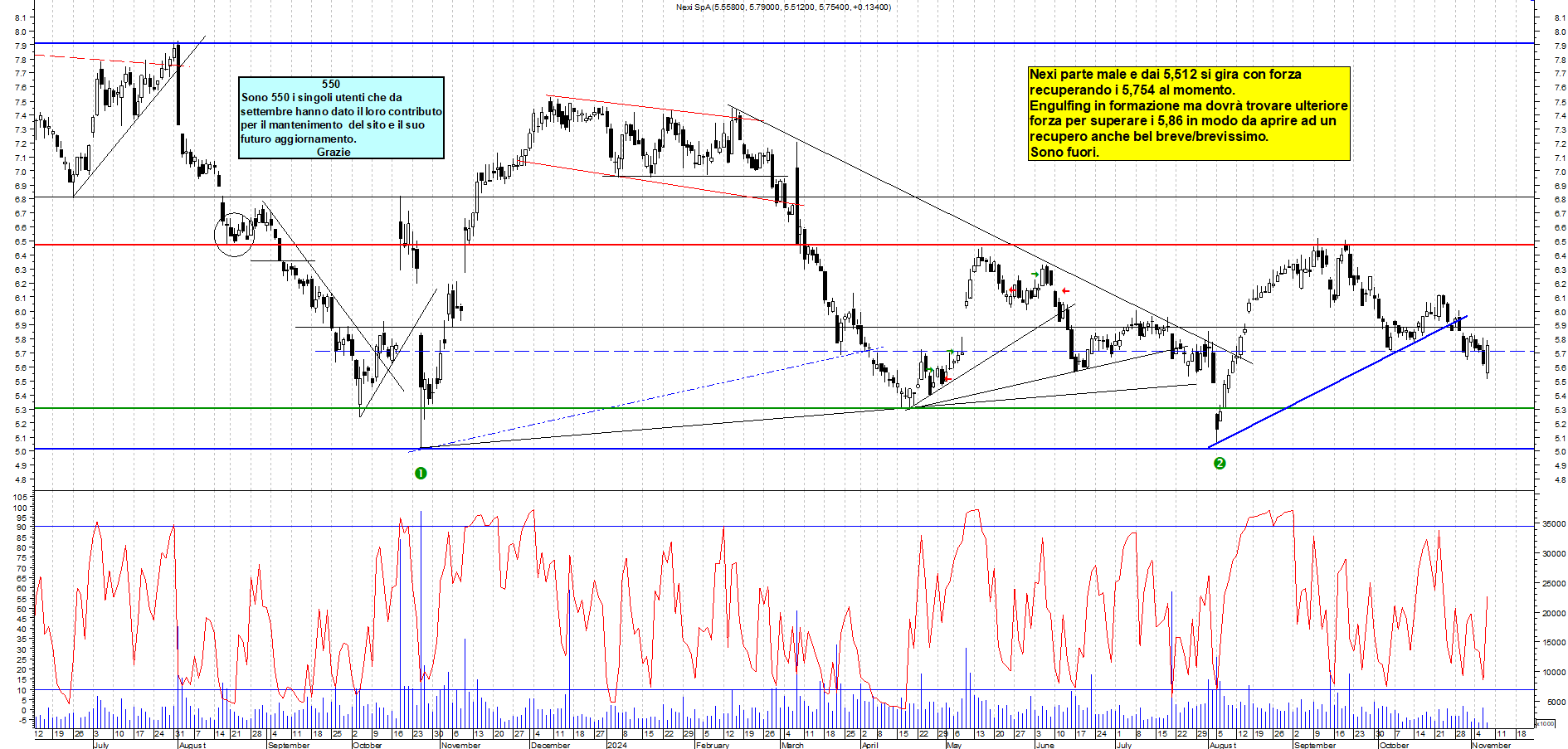Select the drawn circle around the August candles
Image resolution: width=1568 pixels, height=749 pixels.
[x=235, y=235]
